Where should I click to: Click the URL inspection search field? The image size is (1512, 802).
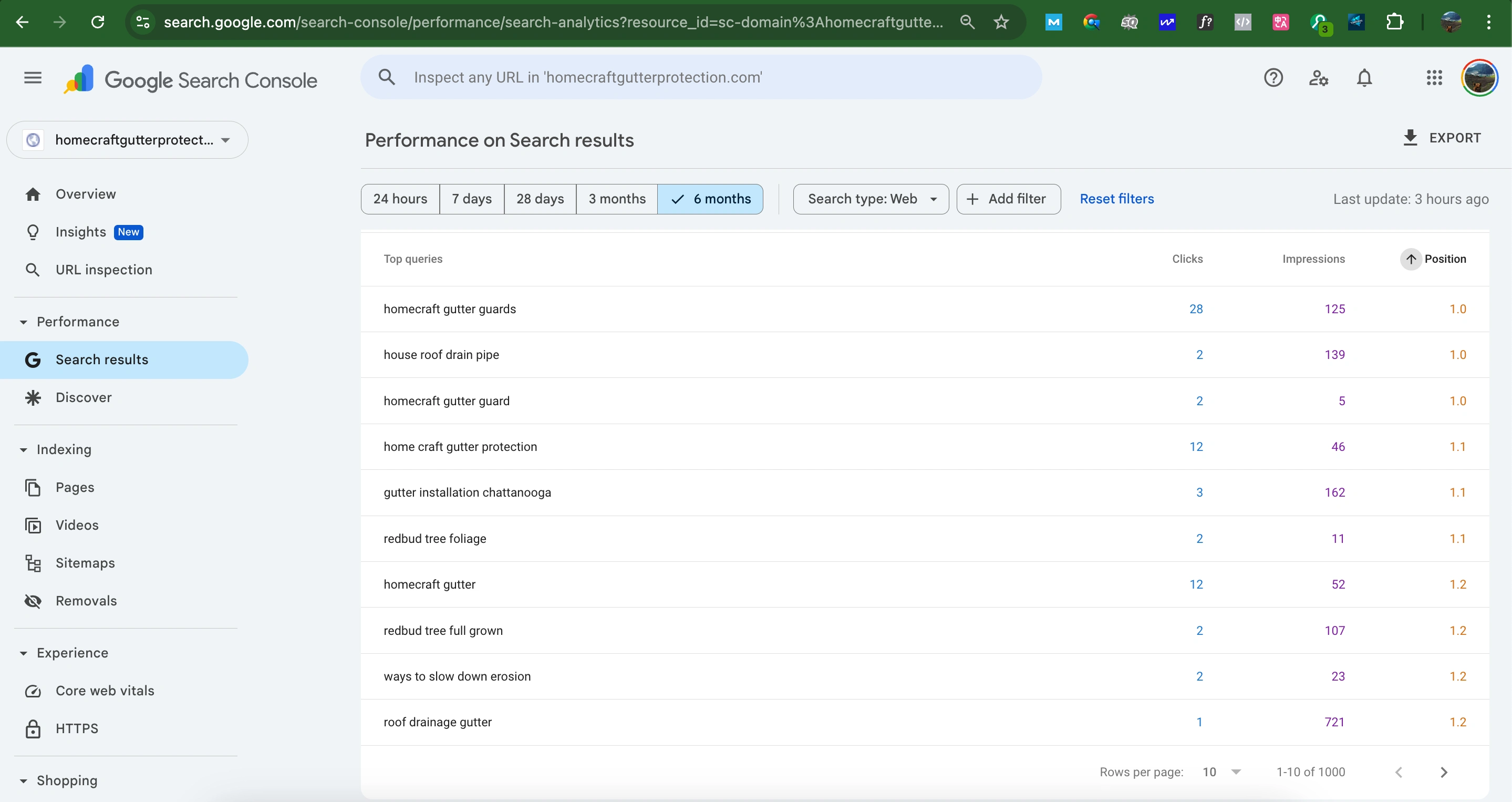click(699, 77)
